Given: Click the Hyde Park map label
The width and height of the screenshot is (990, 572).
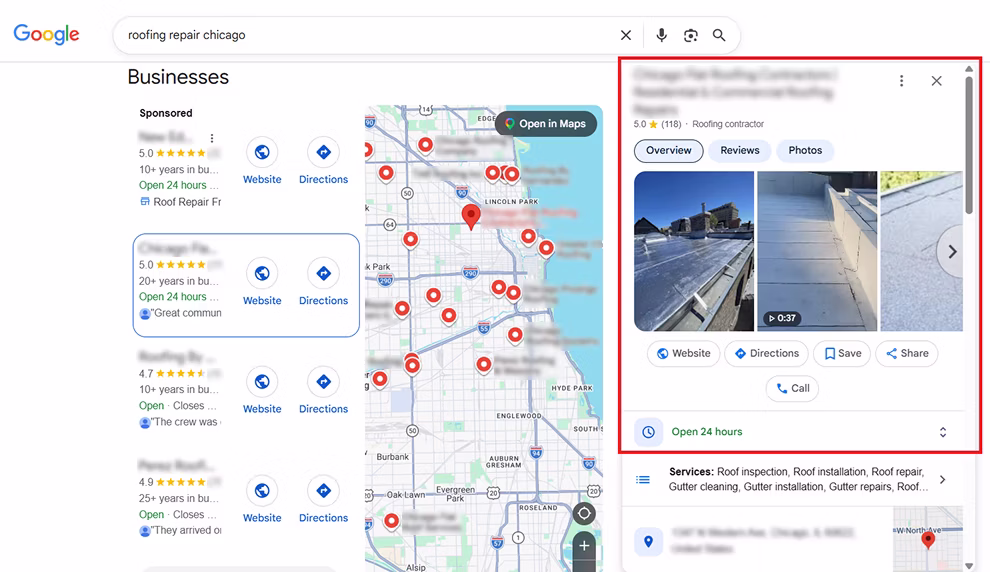Looking at the screenshot, I should [572, 388].
